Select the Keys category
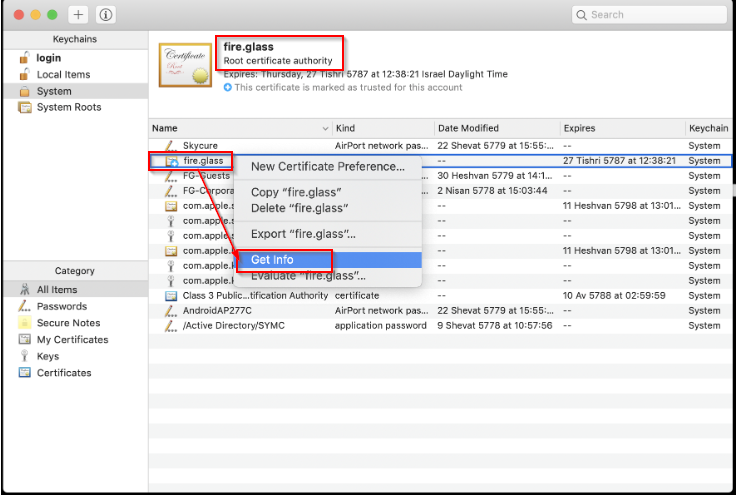The image size is (737, 498). click(48, 356)
